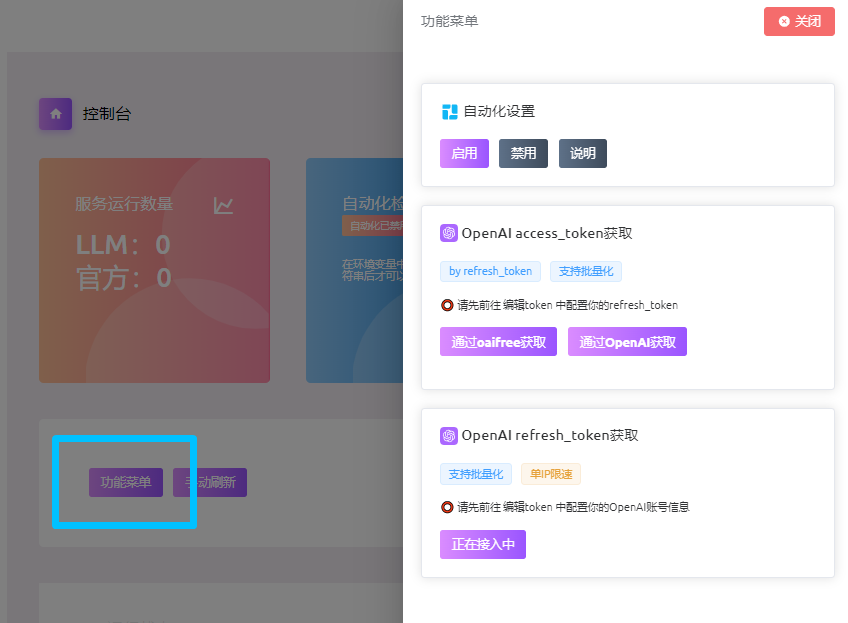The image size is (848, 623).
Task: Close the 功能菜单 drawer with 关闭
Action: coord(799,21)
